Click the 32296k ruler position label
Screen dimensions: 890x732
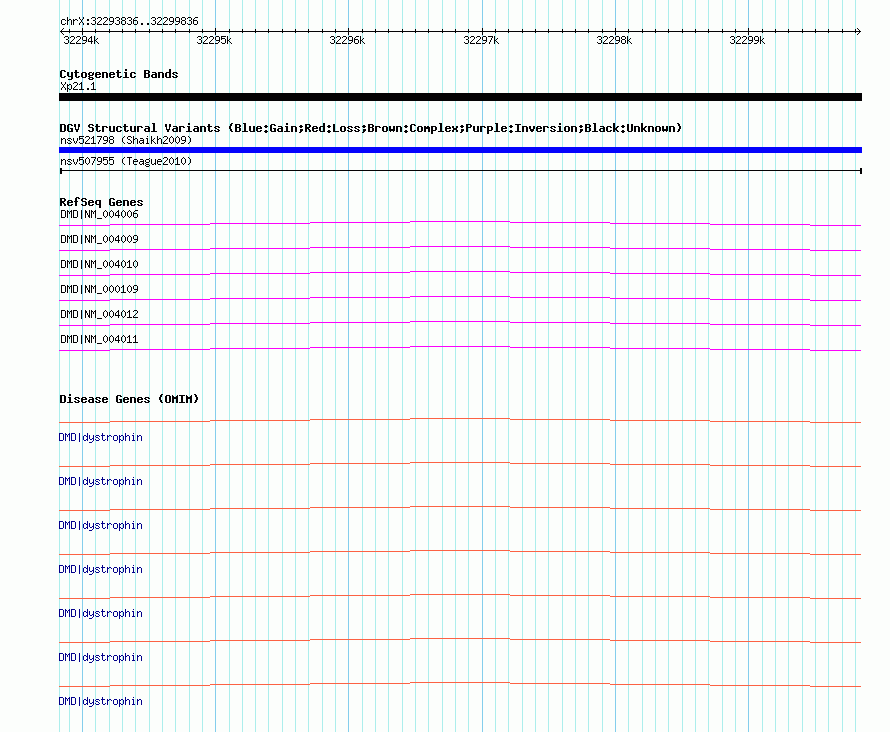click(347, 40)
